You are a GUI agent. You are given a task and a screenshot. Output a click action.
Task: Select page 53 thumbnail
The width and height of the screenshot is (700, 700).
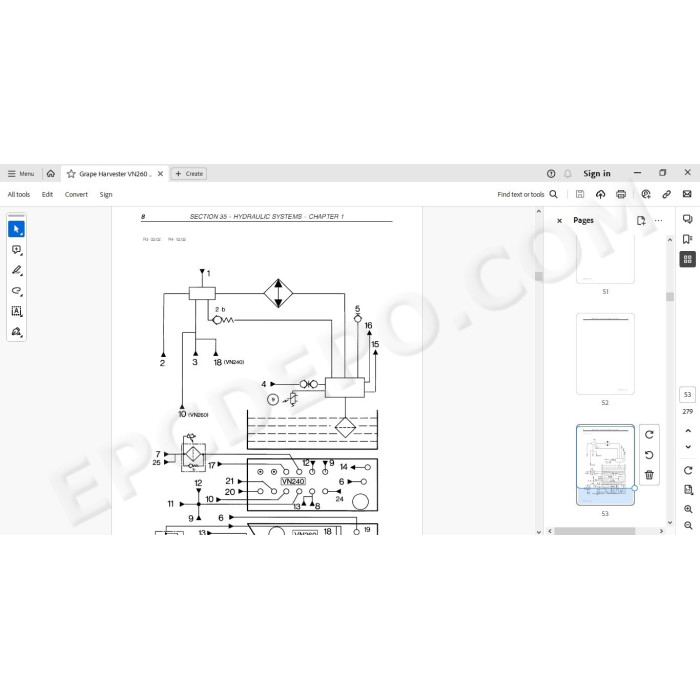pos(605,465)
